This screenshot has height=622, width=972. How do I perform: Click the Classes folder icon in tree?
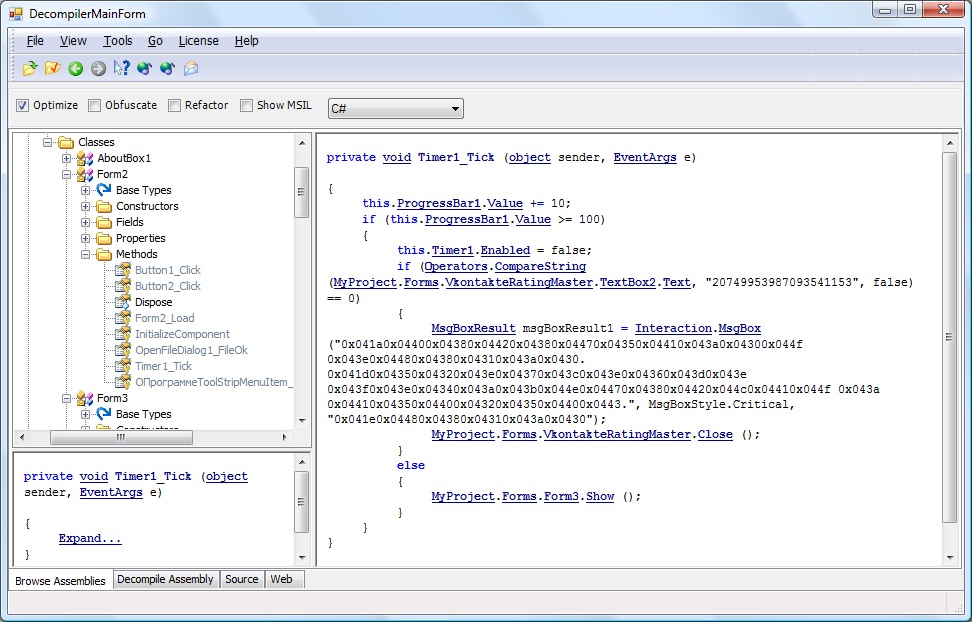pyautogui.click(x=66, y=143)
